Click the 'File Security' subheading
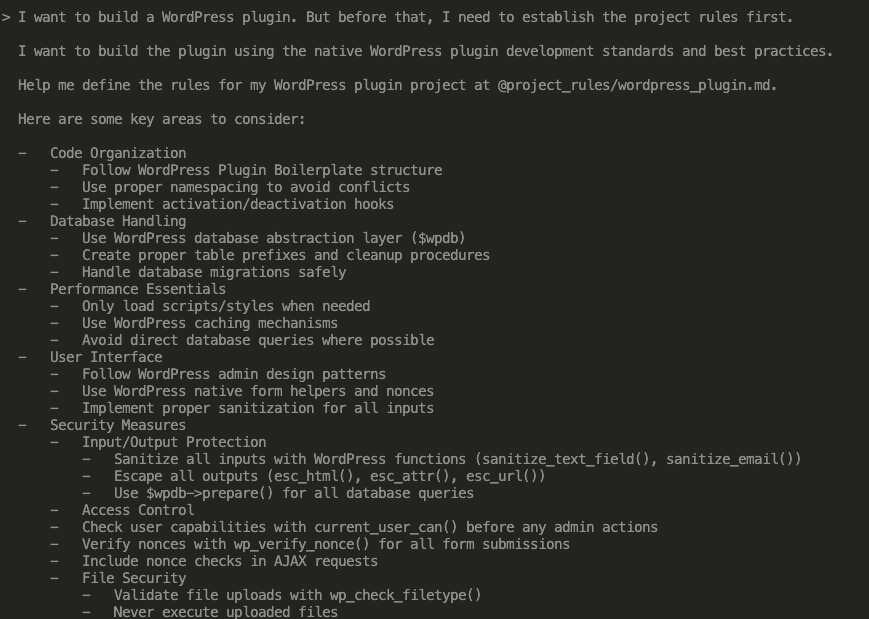This screenshot has height=619, width=869. pos(134,578)
